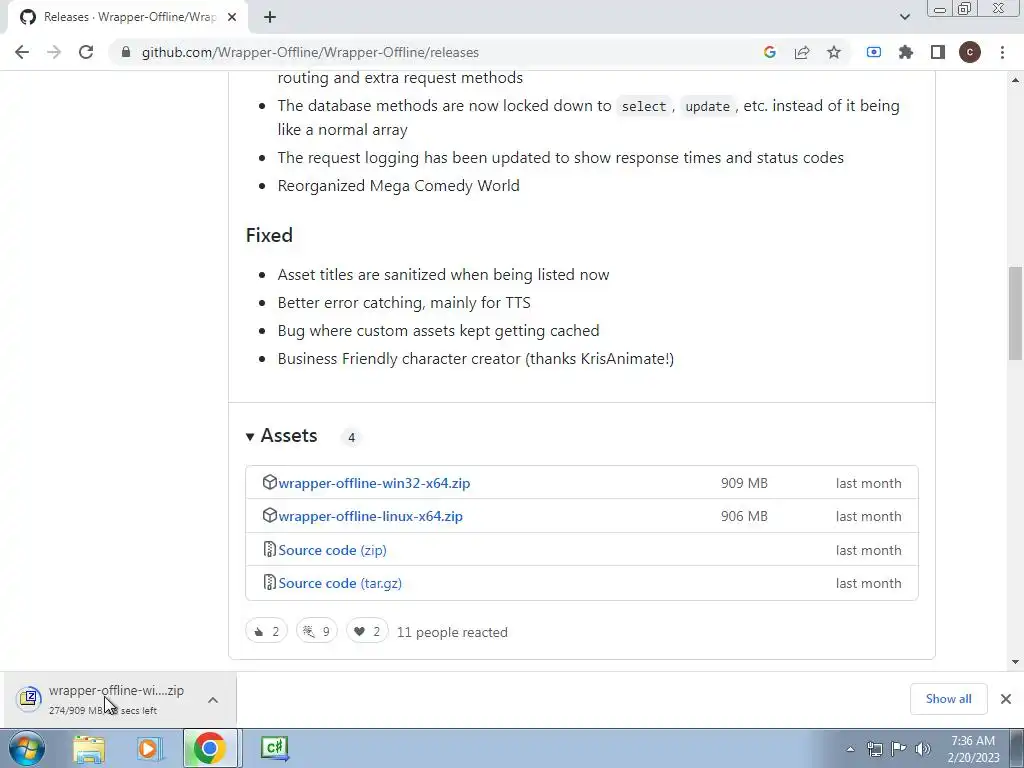
Task: React with thumbs up (2)
Action: 266,631
